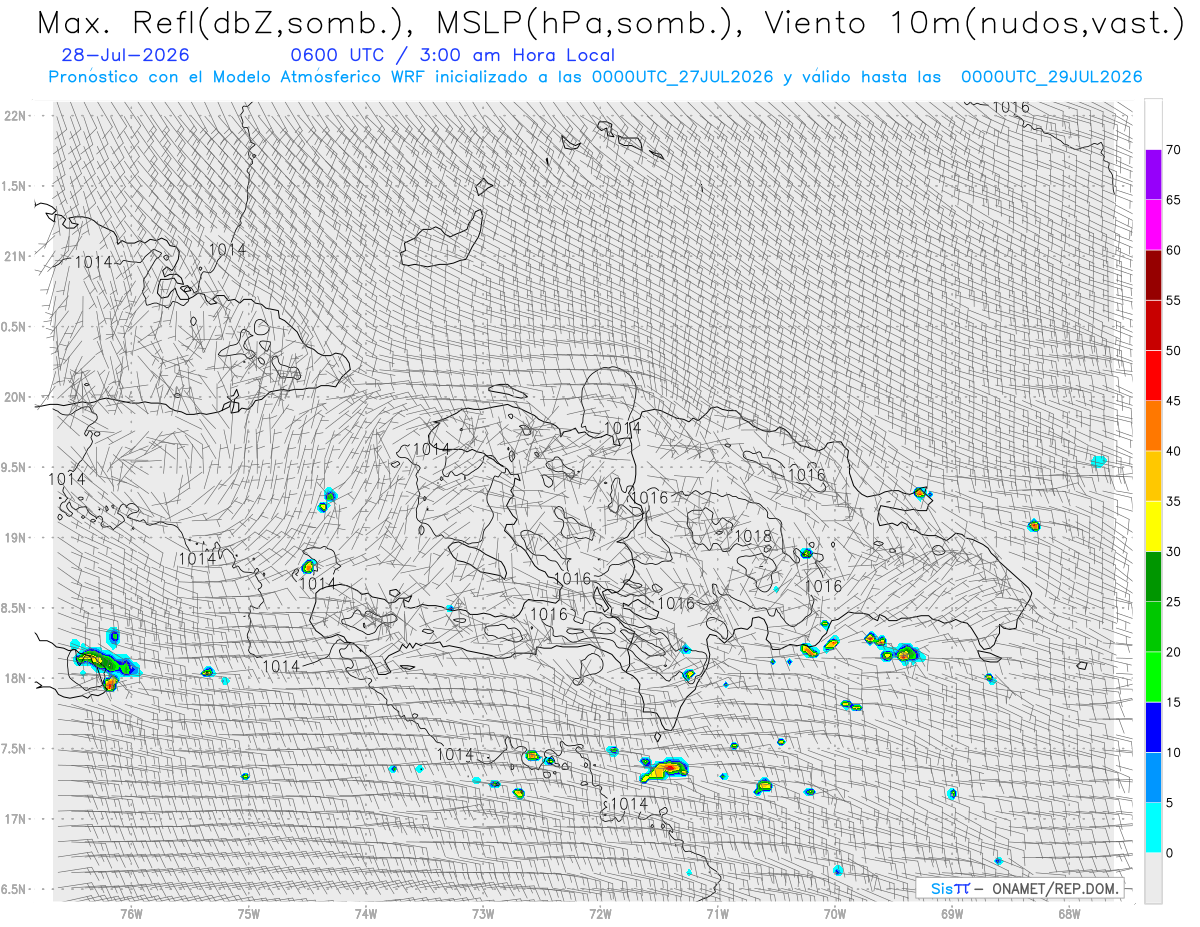Click the '0600 UTC / 3:00 am Hora Local' time
Screen dimensions: 1200x927
click(453, 55)
